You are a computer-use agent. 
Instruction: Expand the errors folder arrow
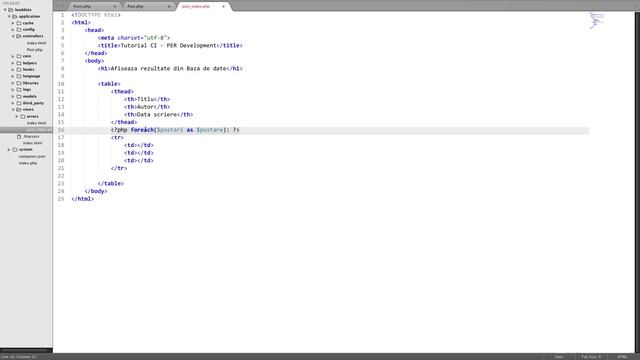(x=17, y=117)
